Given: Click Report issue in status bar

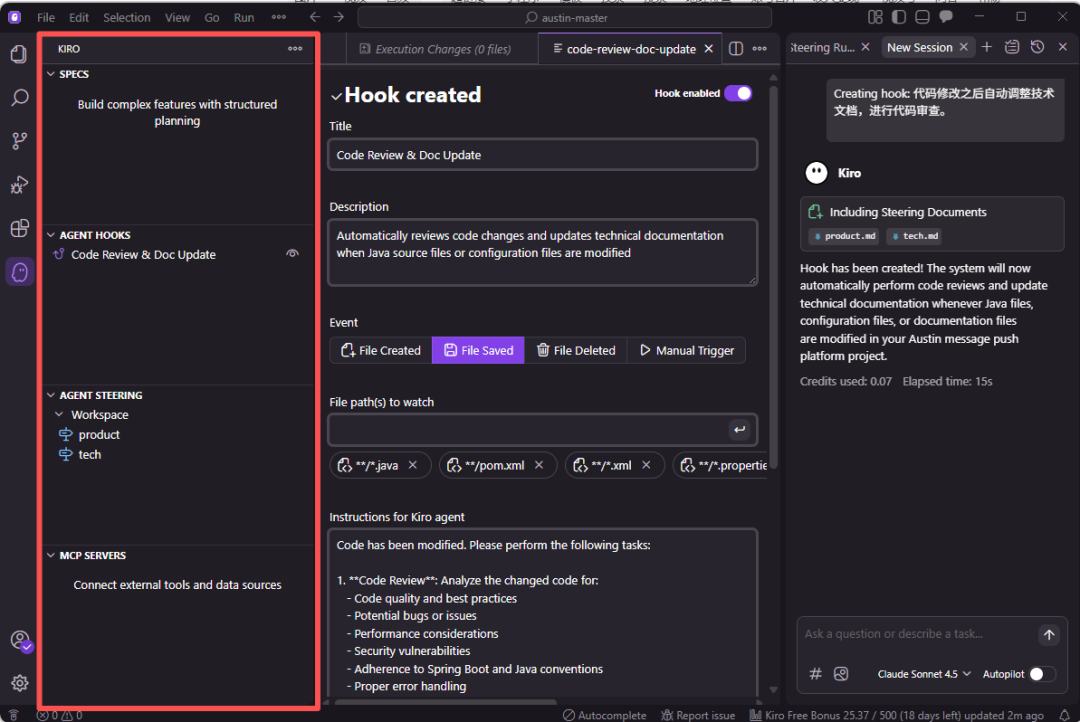Looking at the screenshot, I should click(698, 715).
